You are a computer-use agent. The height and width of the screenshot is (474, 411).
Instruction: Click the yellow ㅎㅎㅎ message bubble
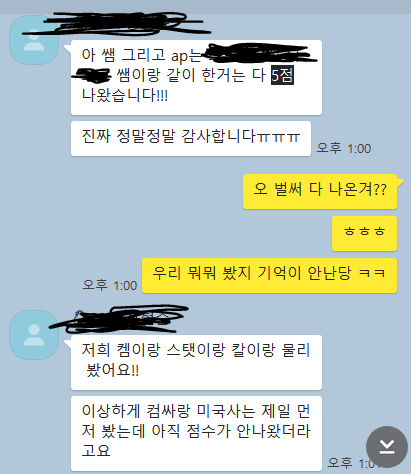coord(364,233)
